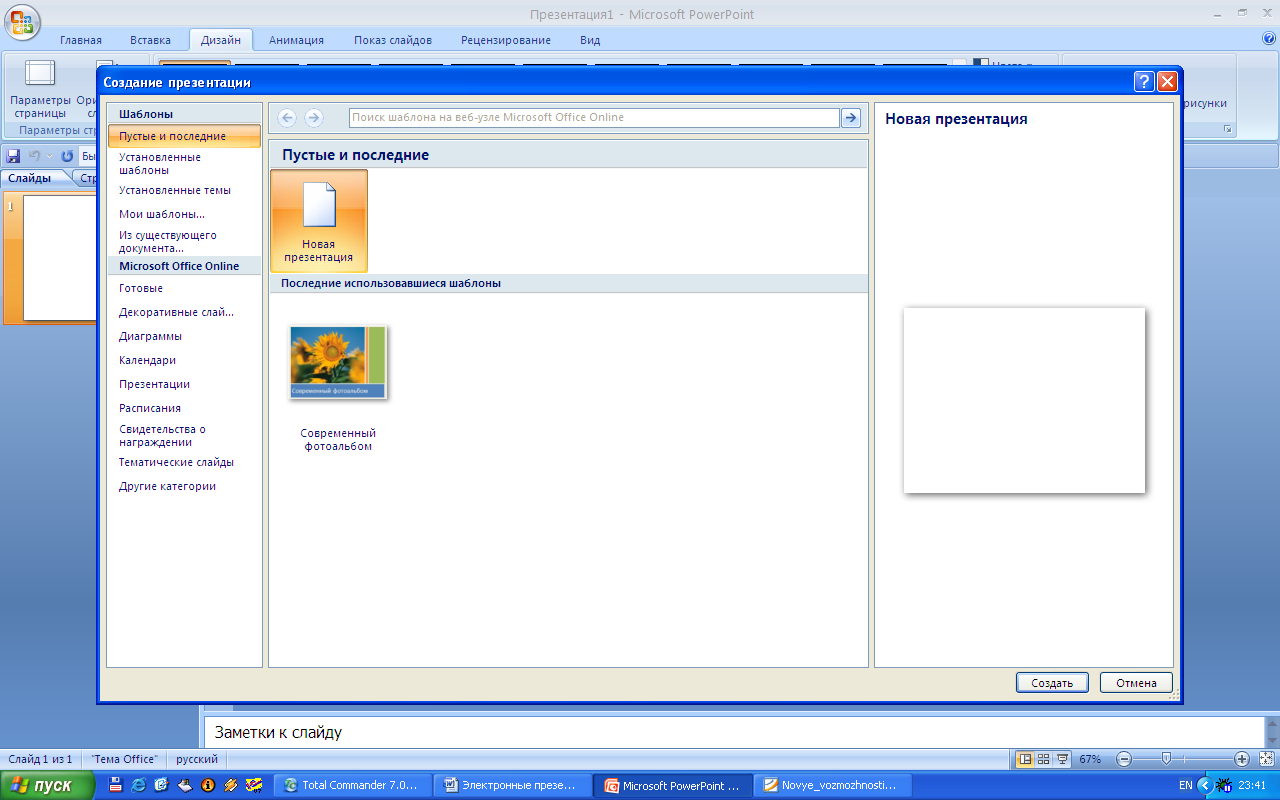Click slide 1 thumbnail in slides pane

60,258
